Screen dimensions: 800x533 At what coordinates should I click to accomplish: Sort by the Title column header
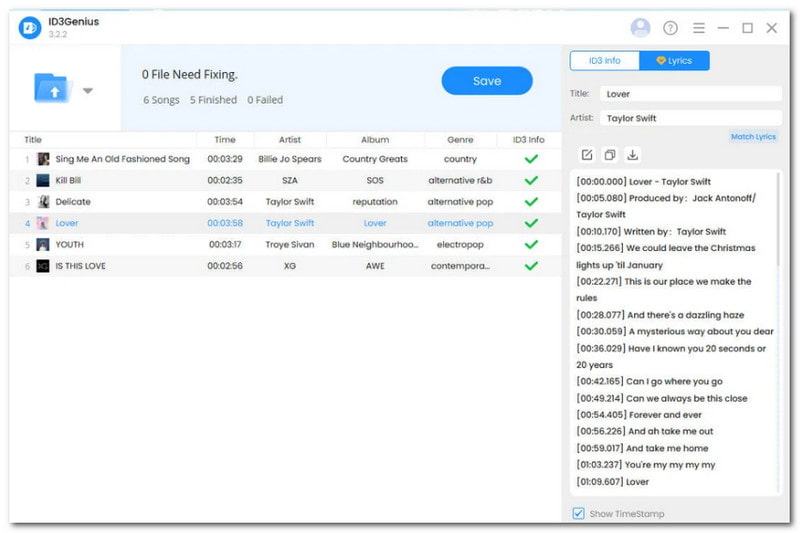pyautogui.click(x=33, y=139)
